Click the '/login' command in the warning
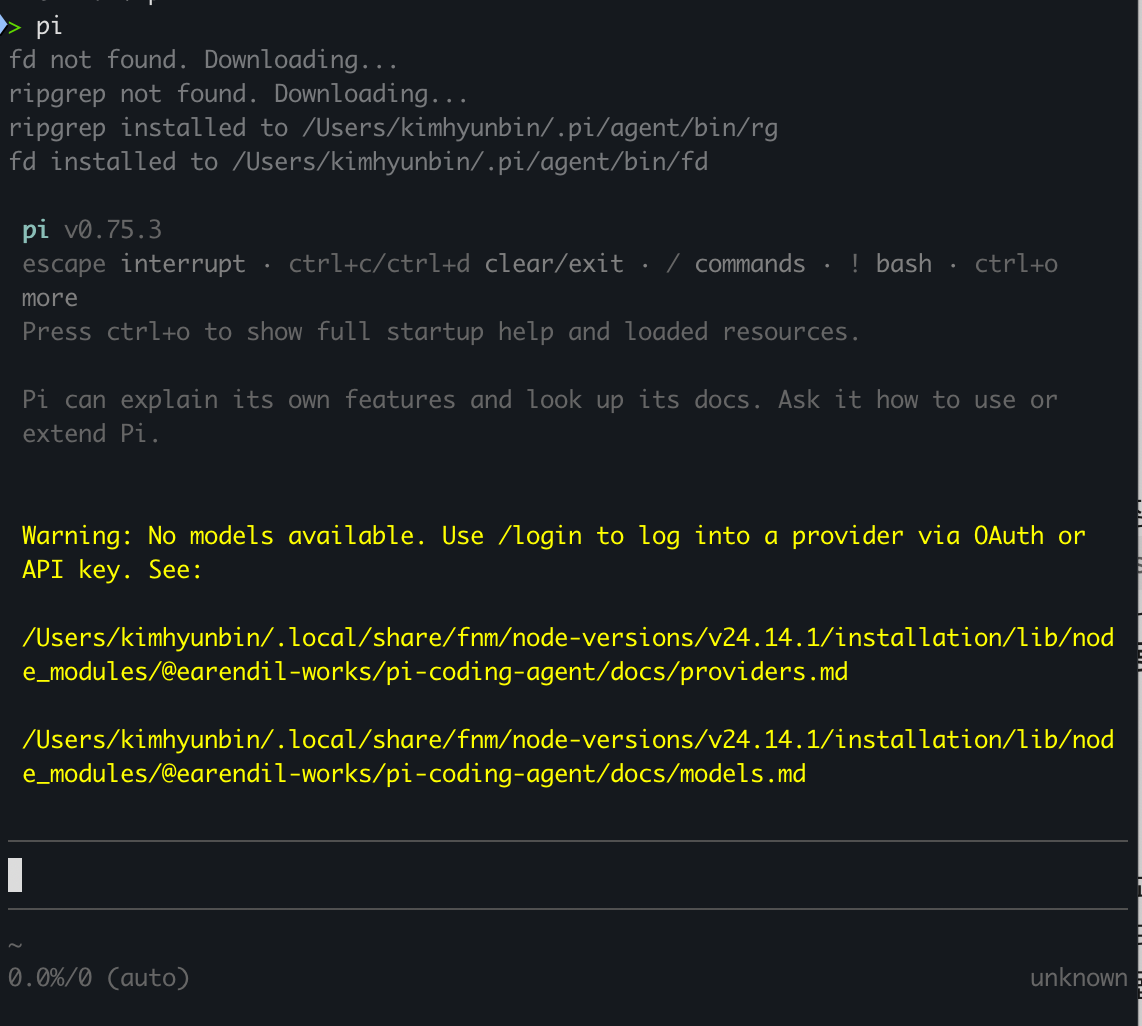 point(540,536)
